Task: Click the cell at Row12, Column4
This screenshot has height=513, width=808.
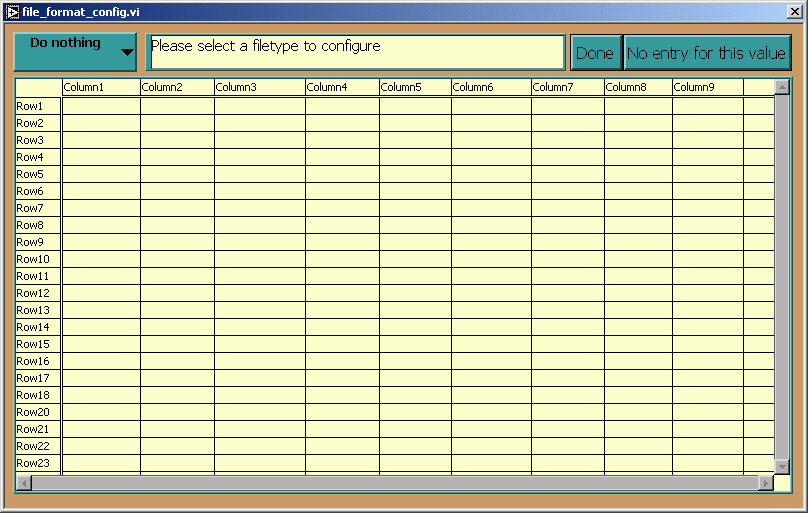Action: point(342,293)
